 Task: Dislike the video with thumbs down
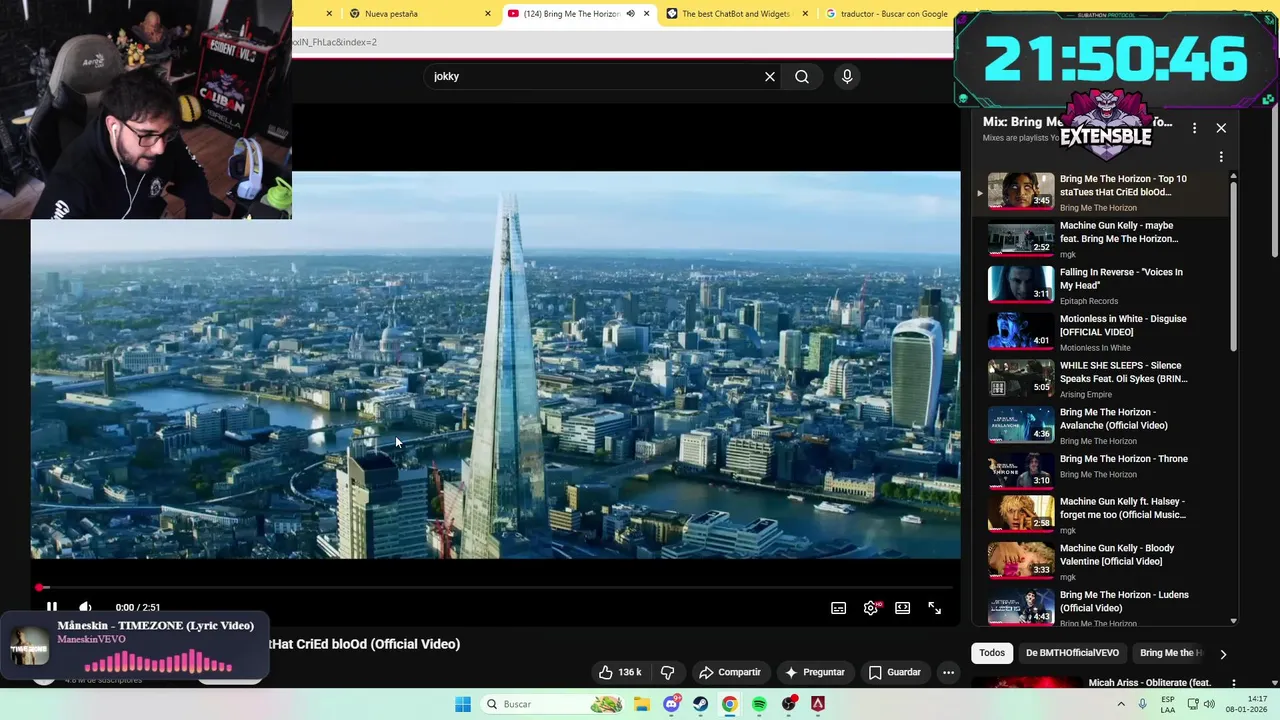pos(667,672)
